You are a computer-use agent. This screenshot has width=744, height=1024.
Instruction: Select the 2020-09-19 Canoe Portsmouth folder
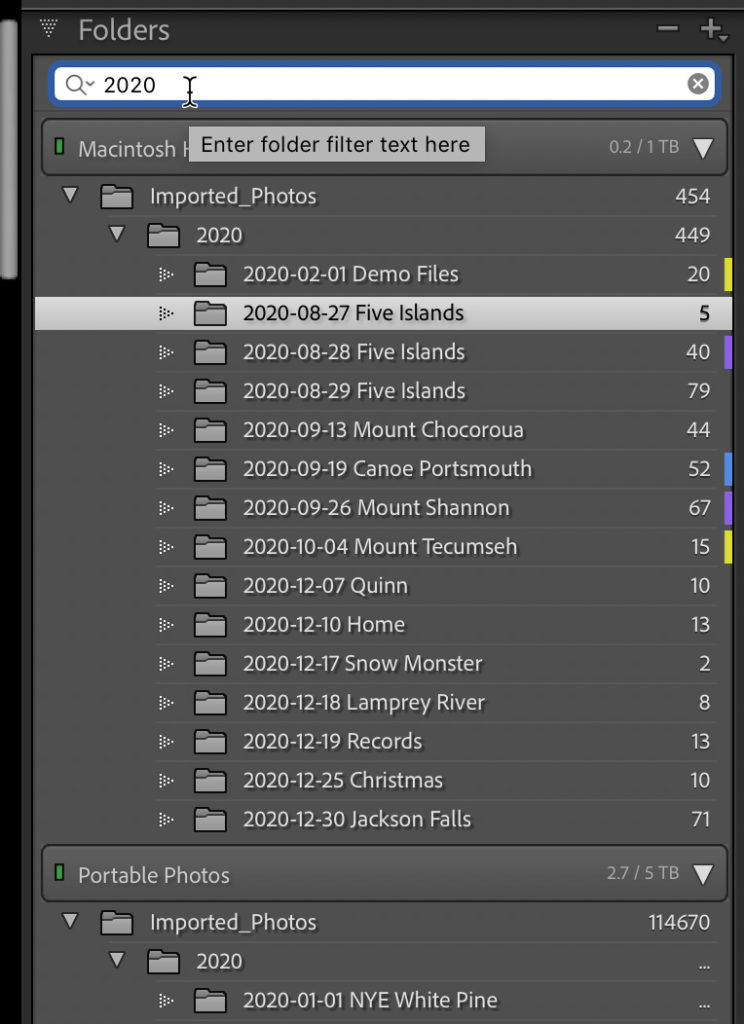(x=387, y=469)
